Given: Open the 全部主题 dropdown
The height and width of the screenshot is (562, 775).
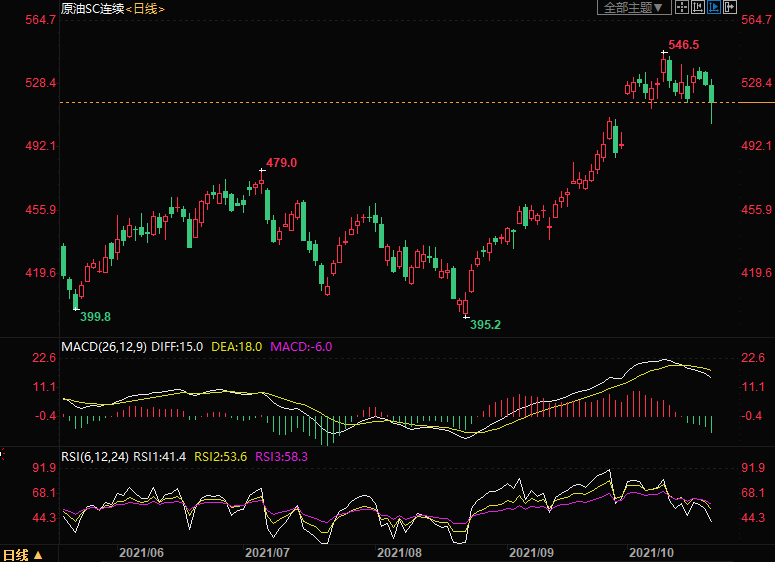Looking at the screenshot, I should point(634,8).
